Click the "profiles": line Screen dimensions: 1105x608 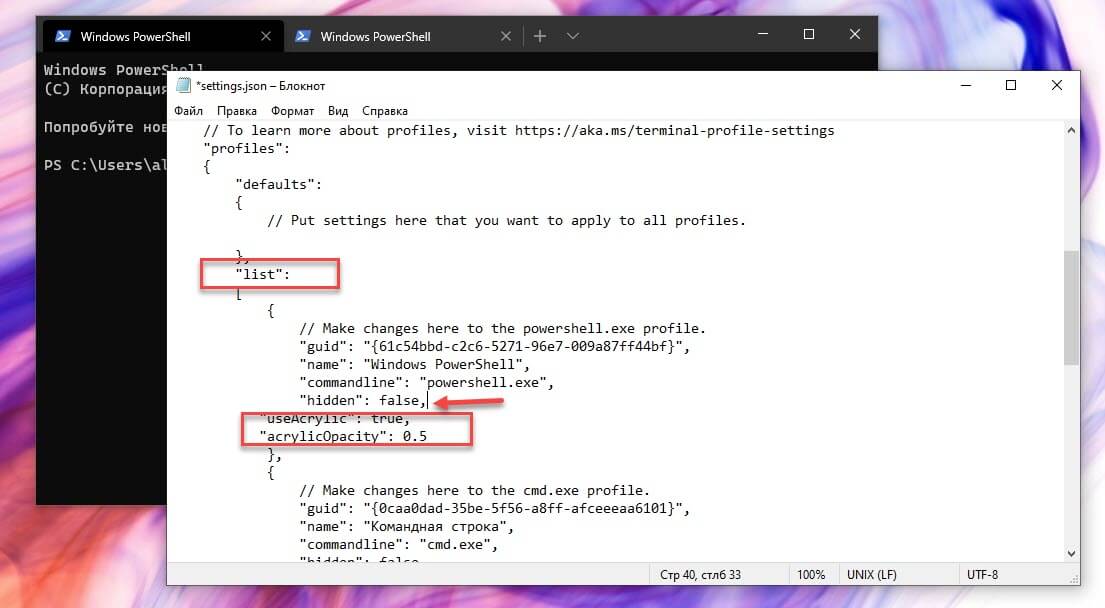point(247,148)
